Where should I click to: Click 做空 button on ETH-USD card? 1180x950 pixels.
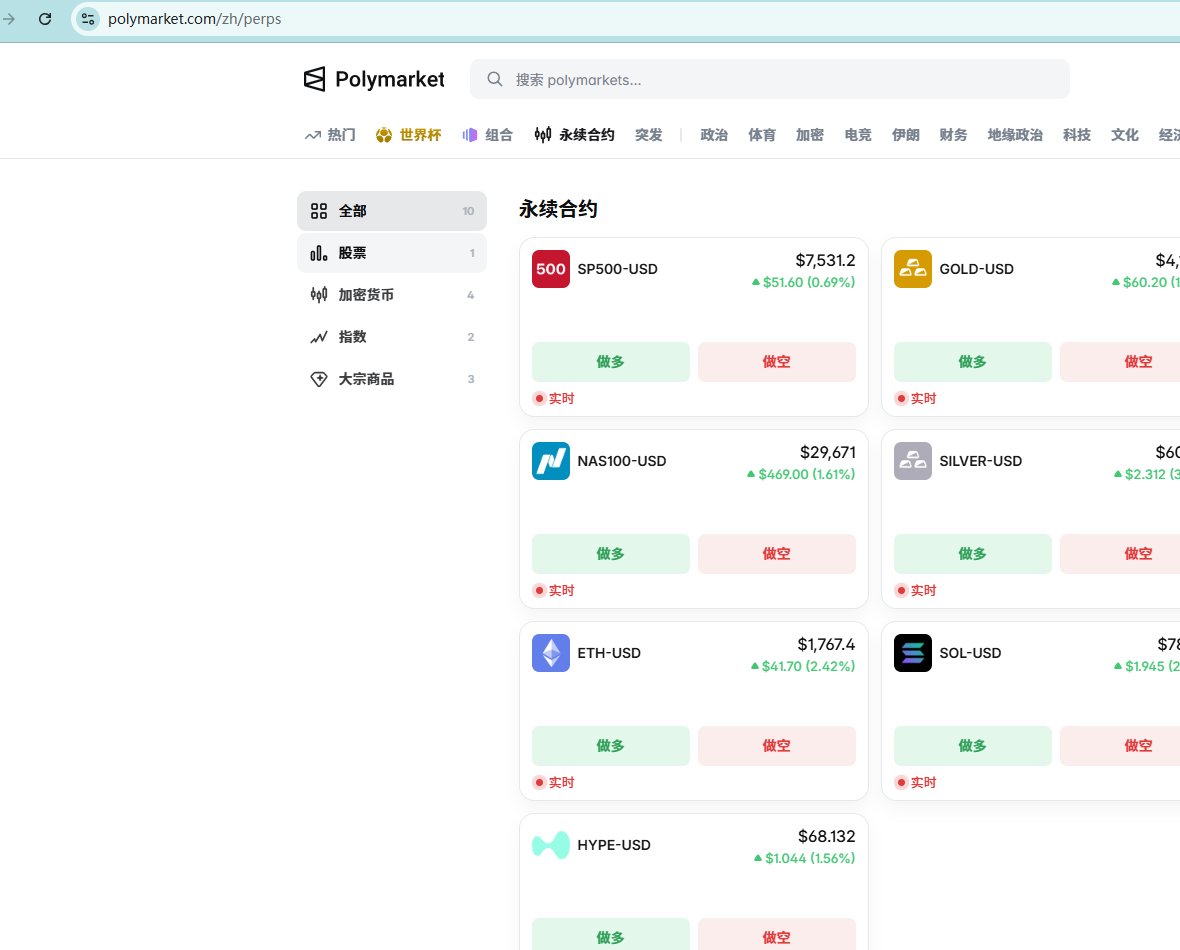click(x=777, y=745)
